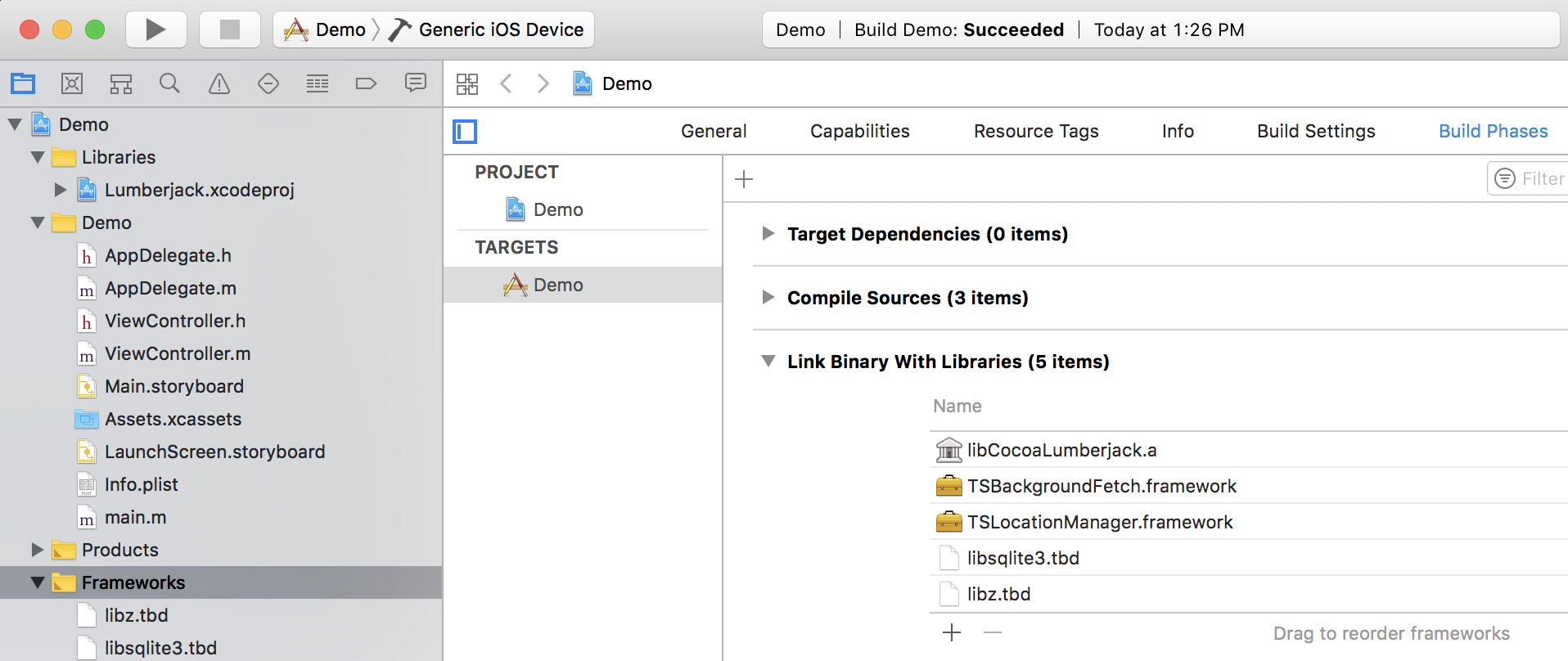Toggle the project and targets list sidebar
Screen dimensions: 1568x661
click(x=465, y=132)
